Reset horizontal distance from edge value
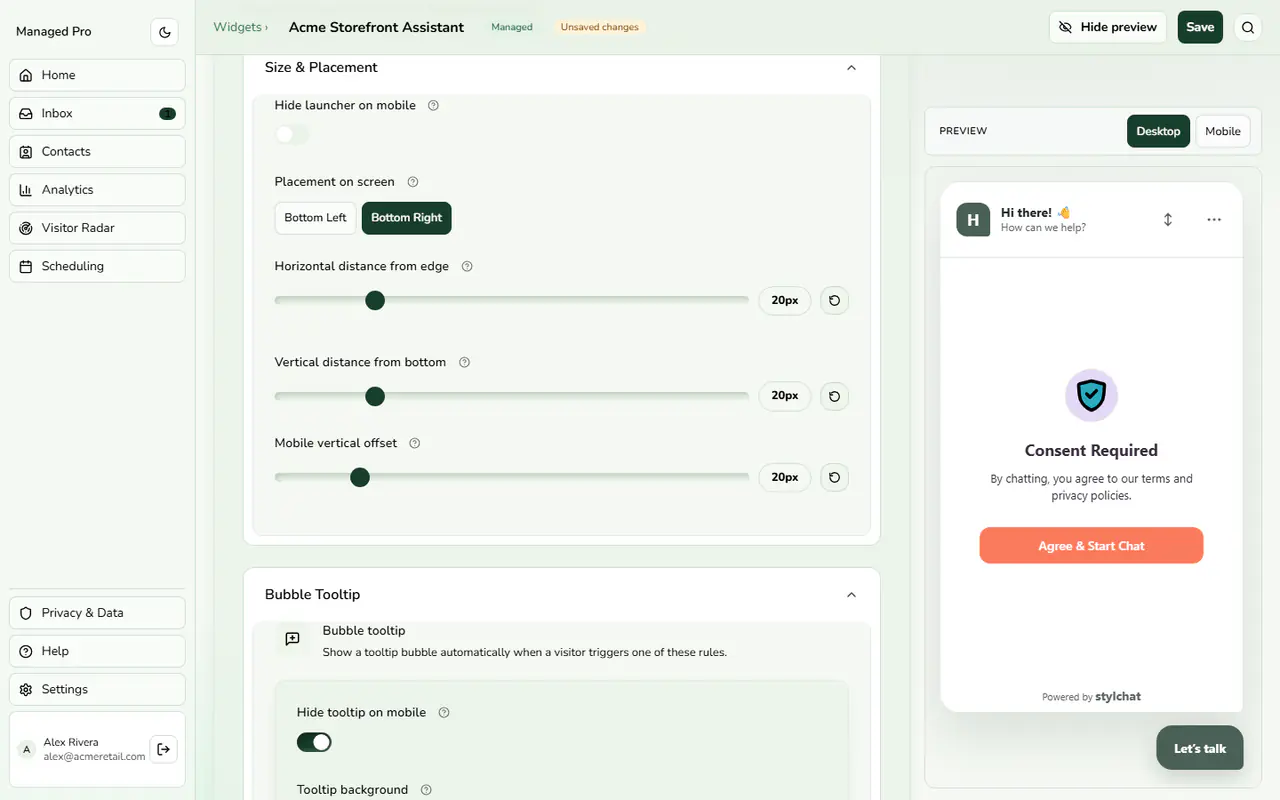 pos(834,300)
